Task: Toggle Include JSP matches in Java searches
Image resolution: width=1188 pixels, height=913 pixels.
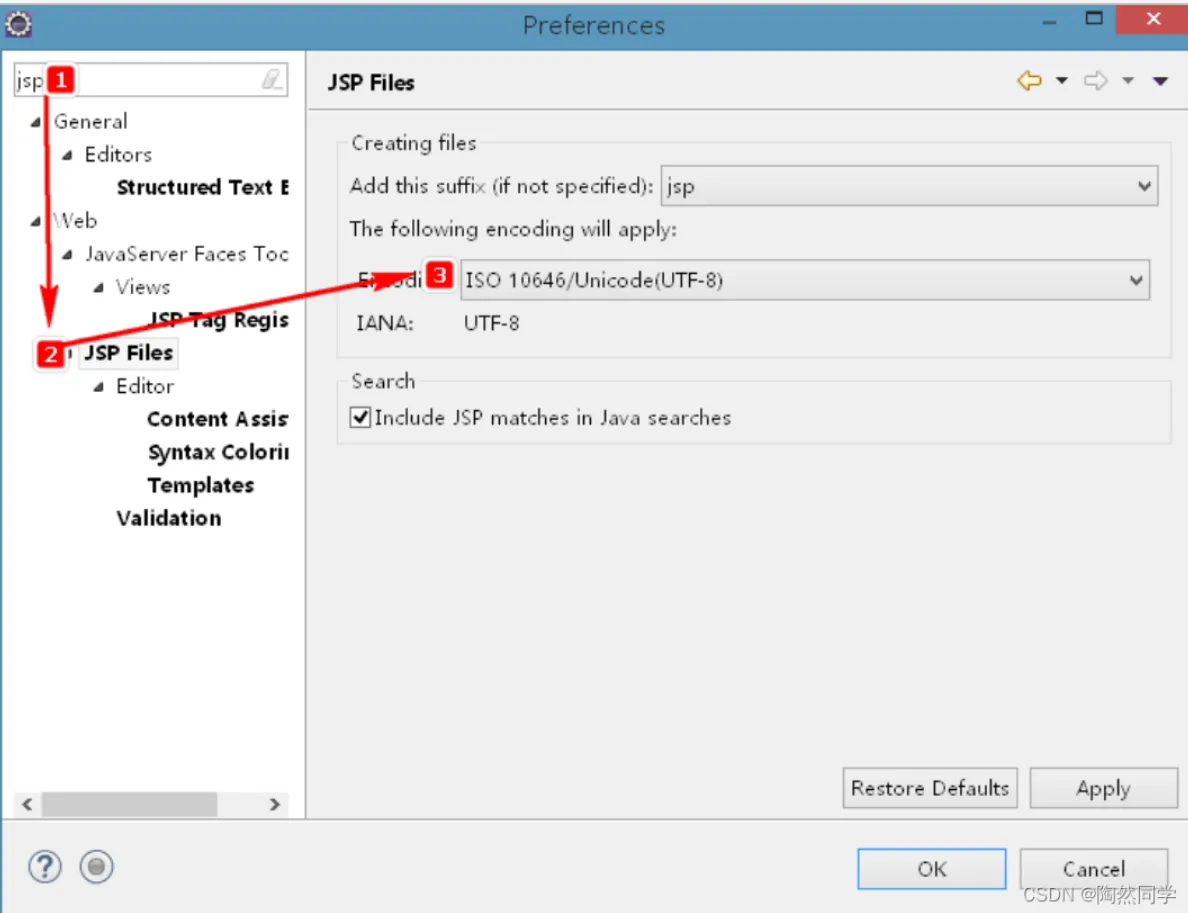Action: pos(360,417)
